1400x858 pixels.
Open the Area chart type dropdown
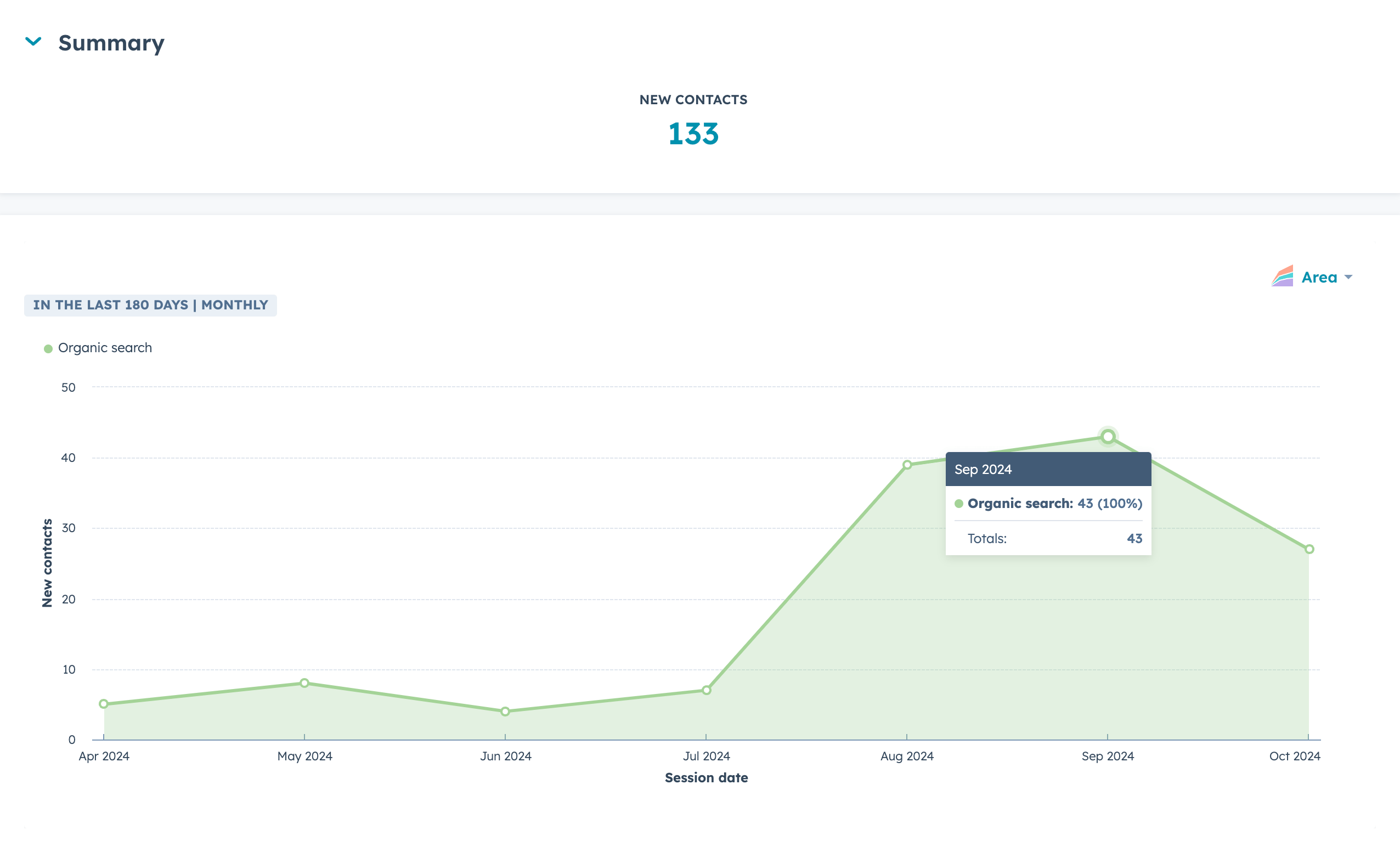[1319, 277]
